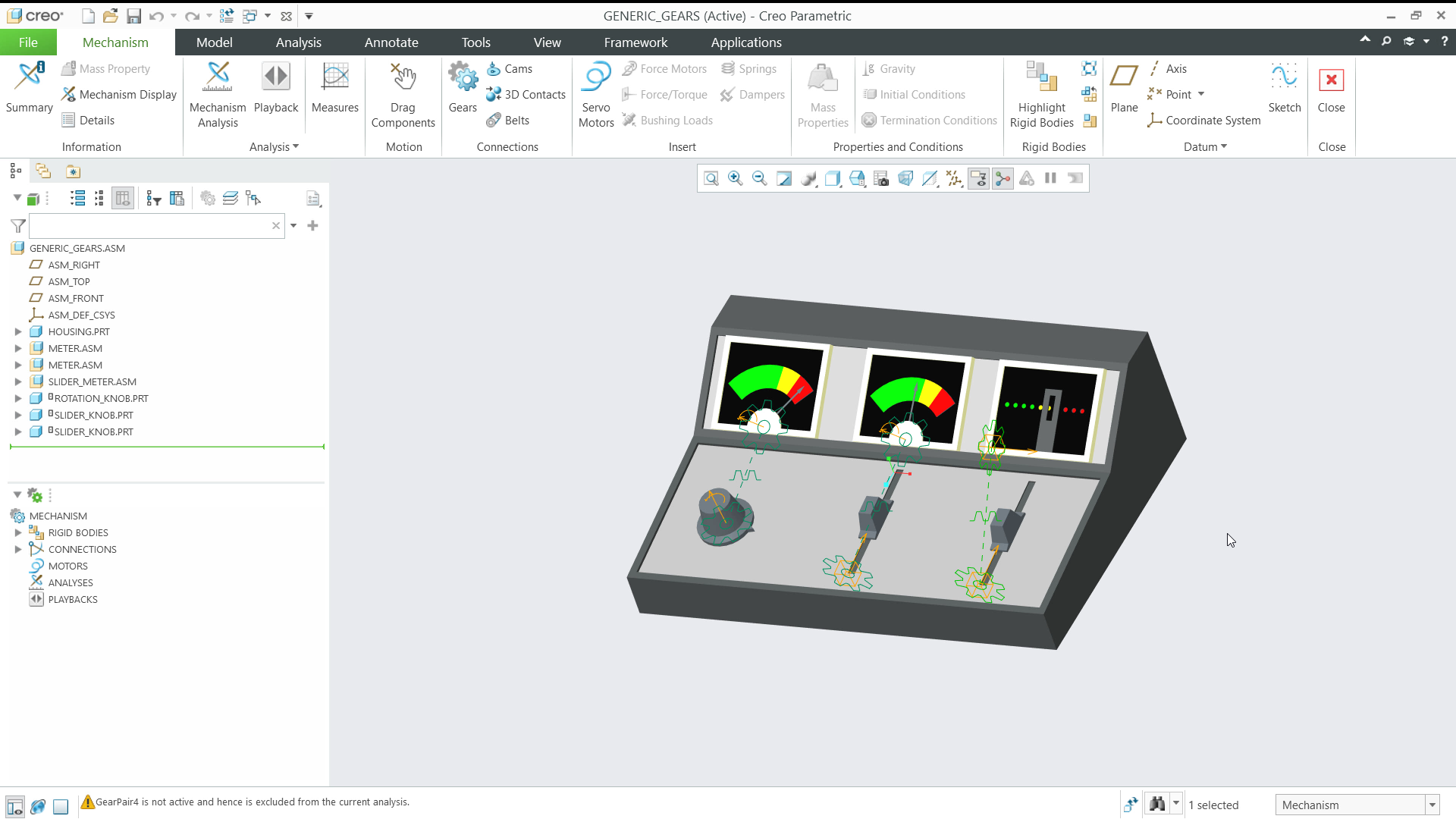Click Zoom In in the graphics toolbar

[x=735, y=179]
